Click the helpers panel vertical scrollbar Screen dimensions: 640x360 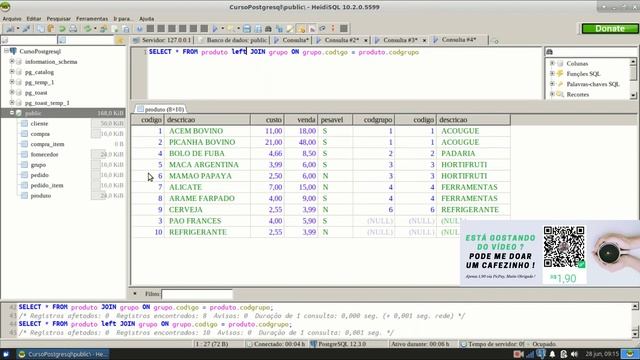coord(633,79)
